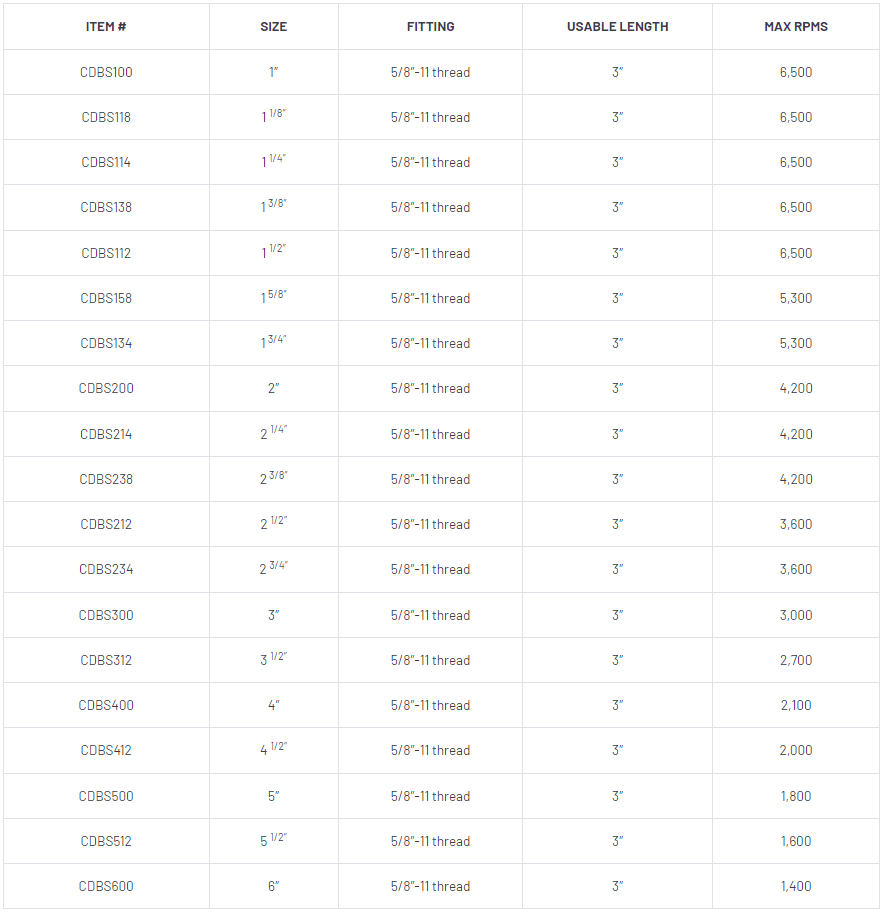Click the 3,000 max RPMs value
This screenshot has height=912, width=881.
(x=796, y=615)
